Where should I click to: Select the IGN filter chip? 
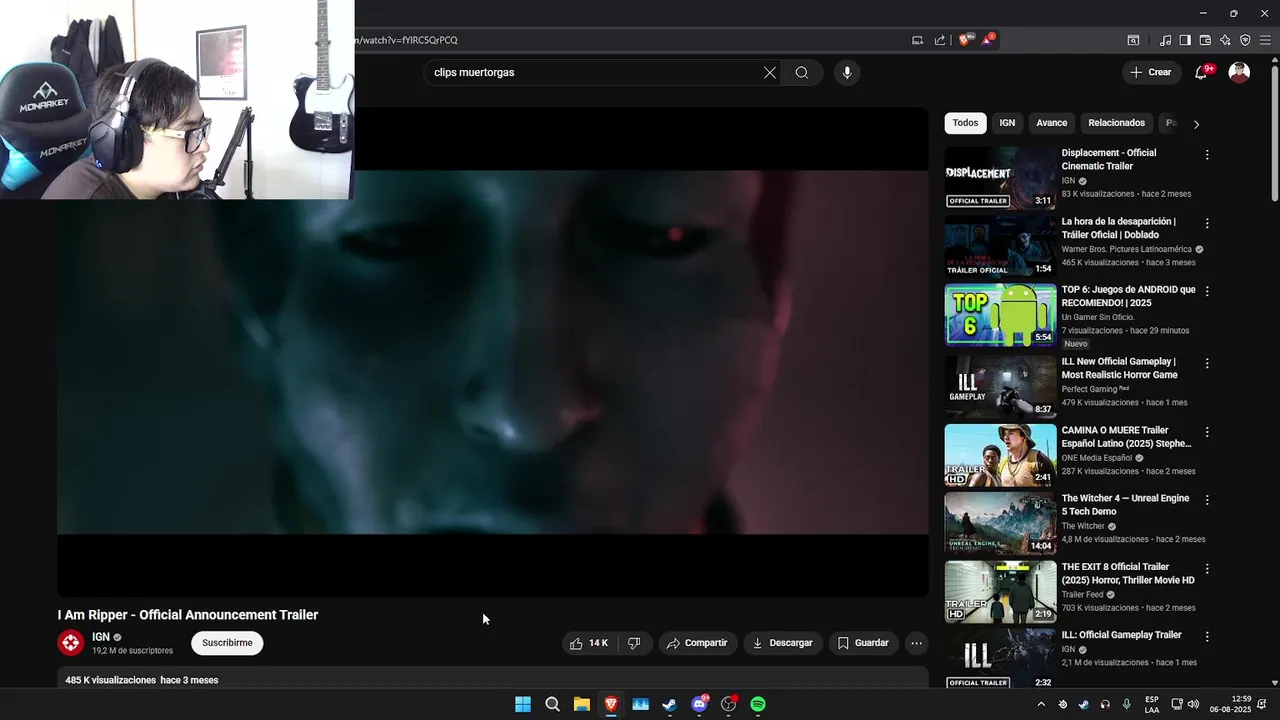[1007, 123]
